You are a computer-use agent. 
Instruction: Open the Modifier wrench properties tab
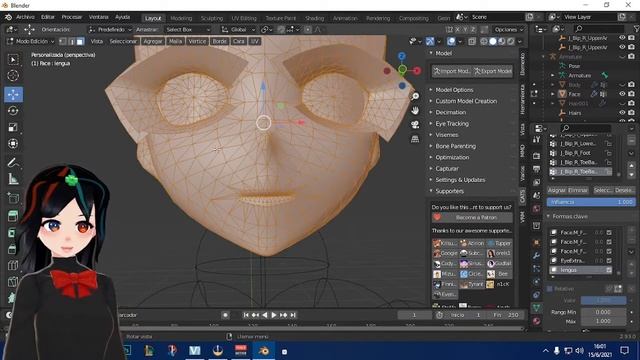coord(536,256)
